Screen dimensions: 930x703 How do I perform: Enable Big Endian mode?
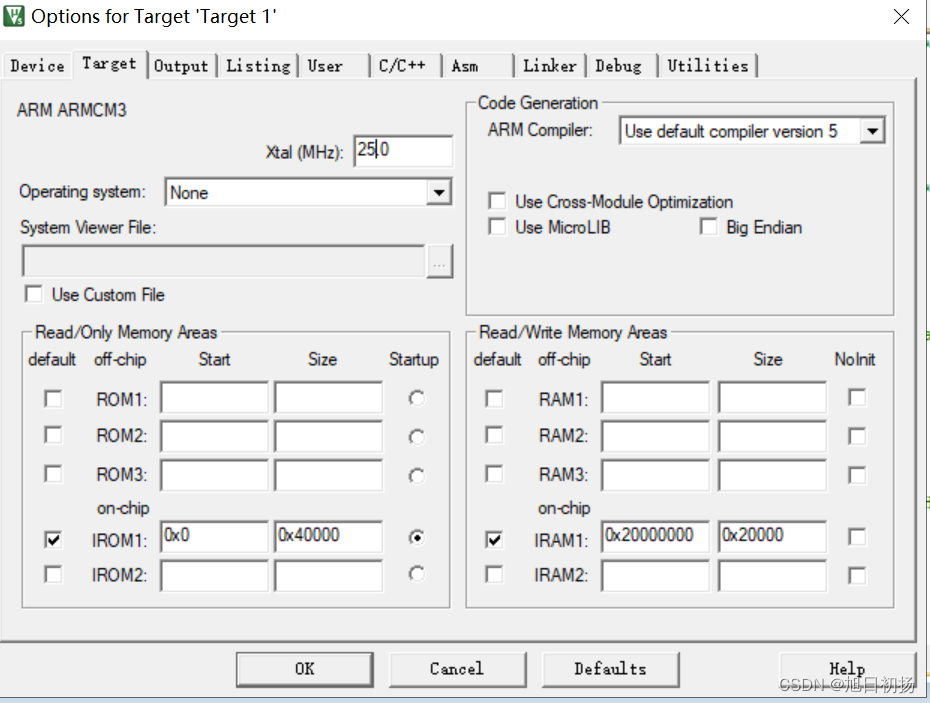click(x=708, y=227)
